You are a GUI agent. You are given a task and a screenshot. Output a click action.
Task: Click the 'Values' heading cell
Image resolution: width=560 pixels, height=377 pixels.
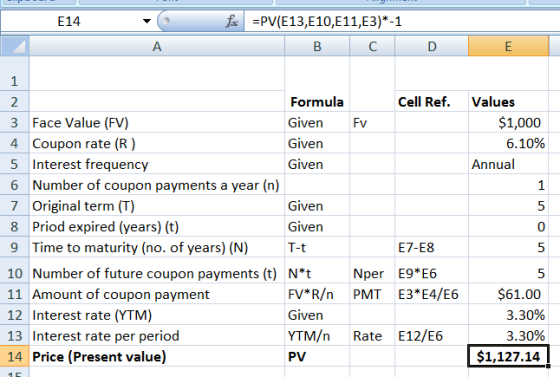point(508,102)
